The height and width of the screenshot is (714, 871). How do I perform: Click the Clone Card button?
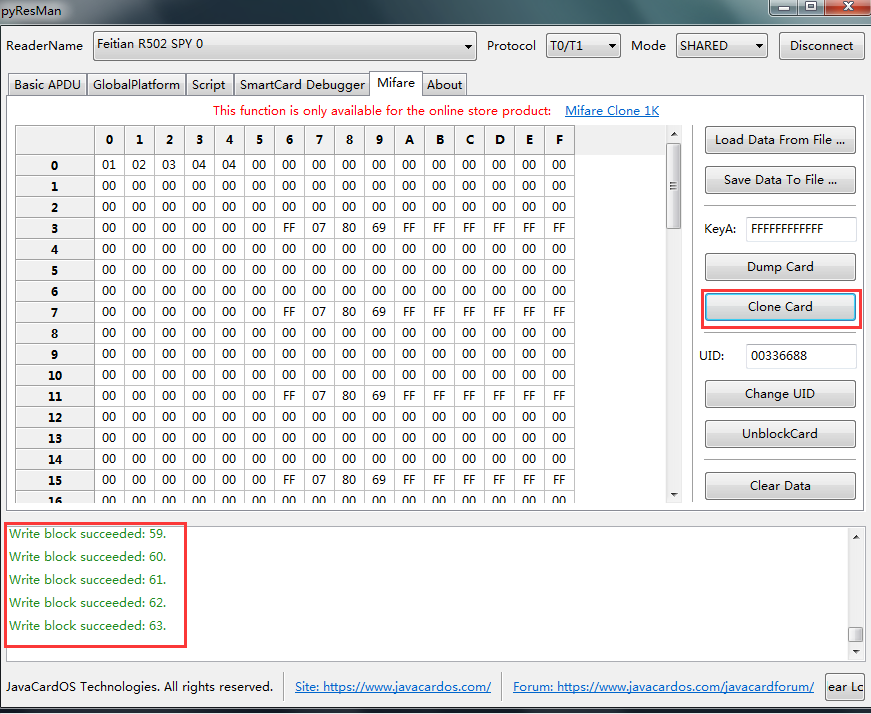(780, 307)
